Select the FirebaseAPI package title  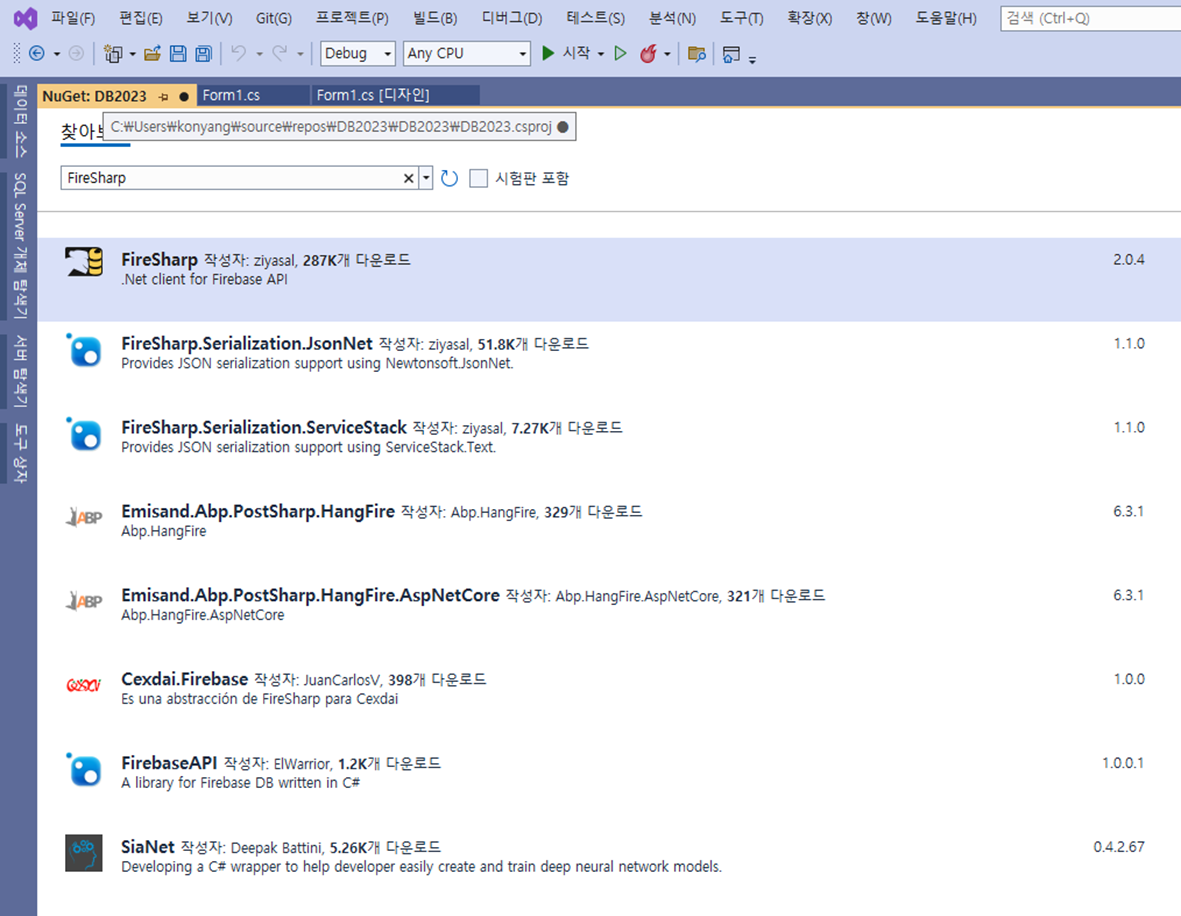tap(169, 763)
